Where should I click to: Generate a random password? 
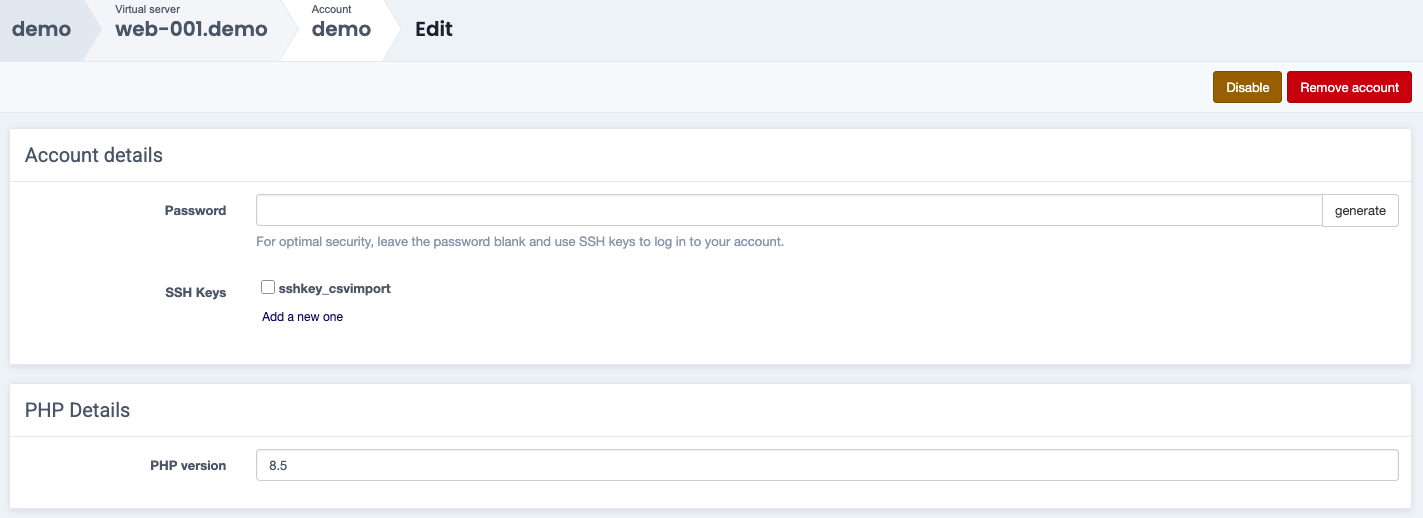click(1360, 211)
